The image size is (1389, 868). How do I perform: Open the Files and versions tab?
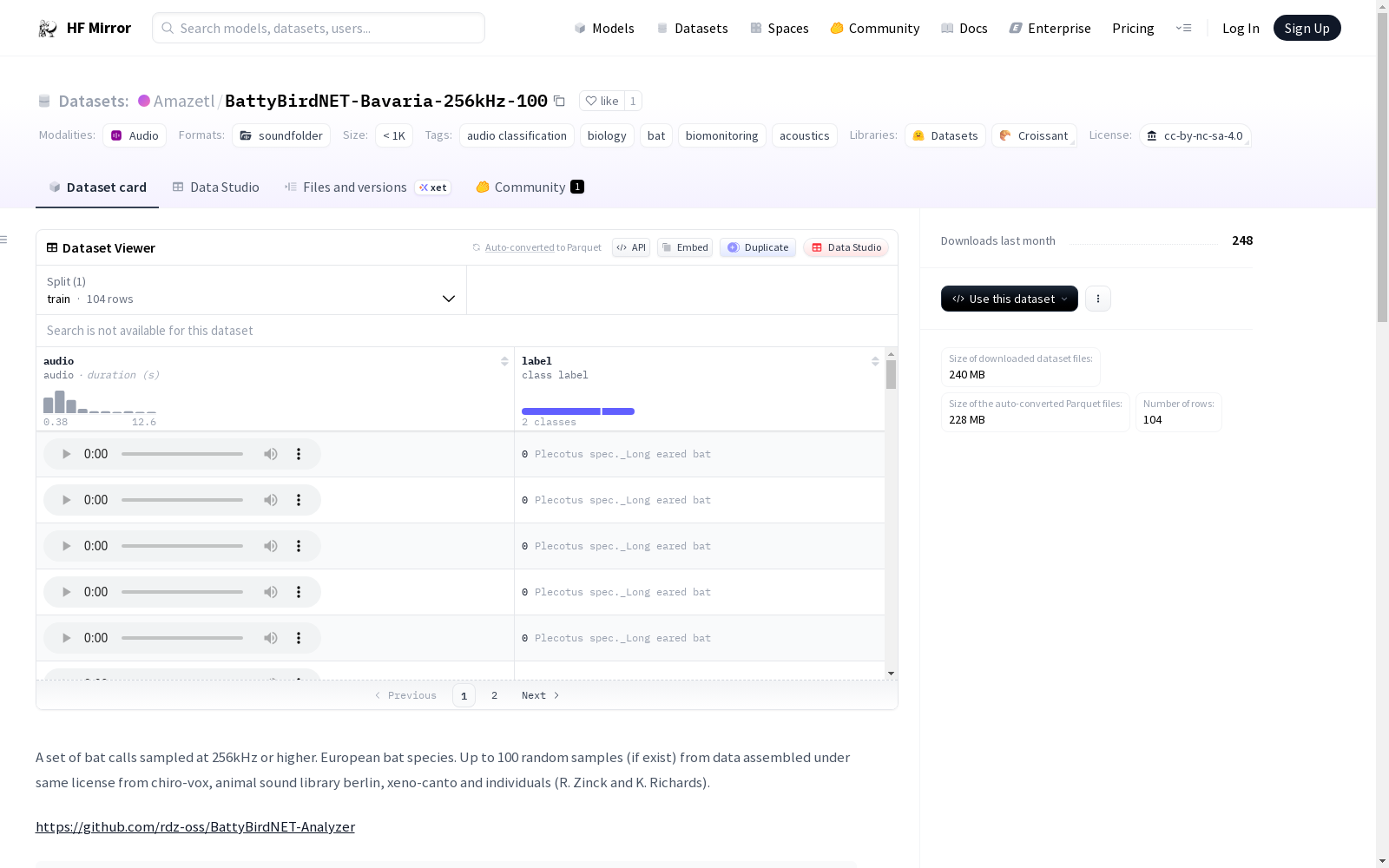pos(367,187)
